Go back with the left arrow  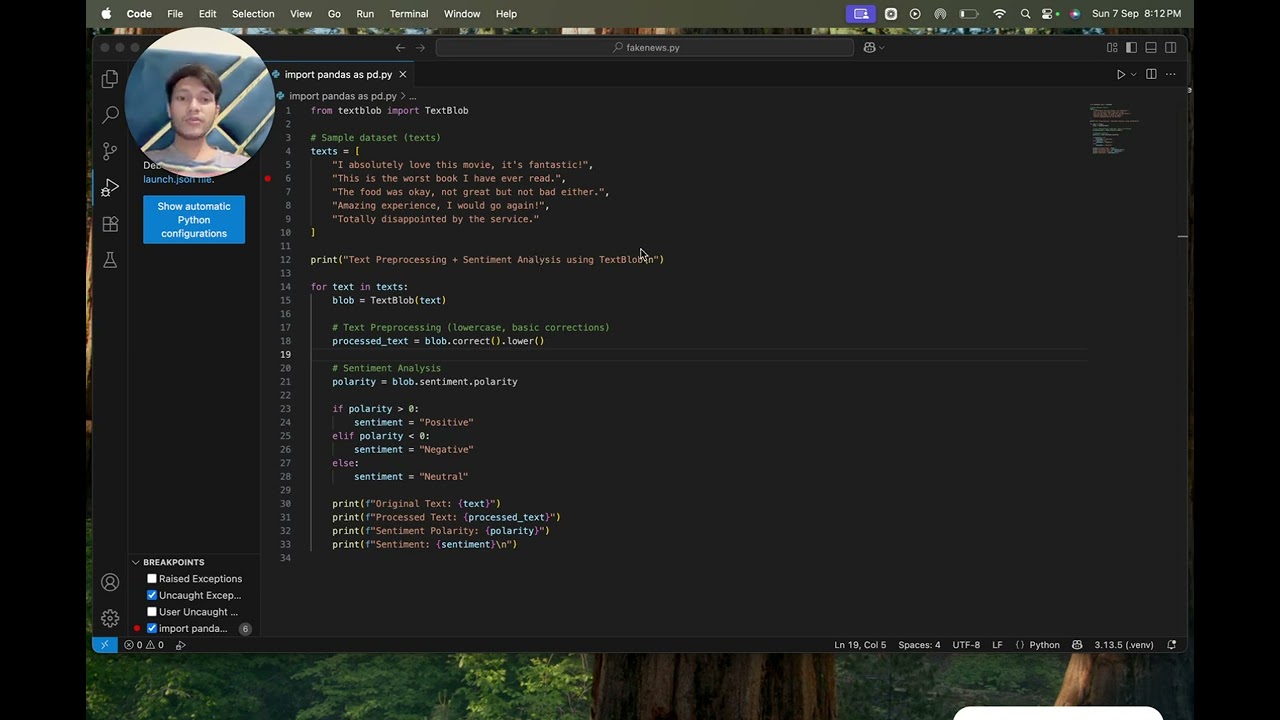(400, 47)
